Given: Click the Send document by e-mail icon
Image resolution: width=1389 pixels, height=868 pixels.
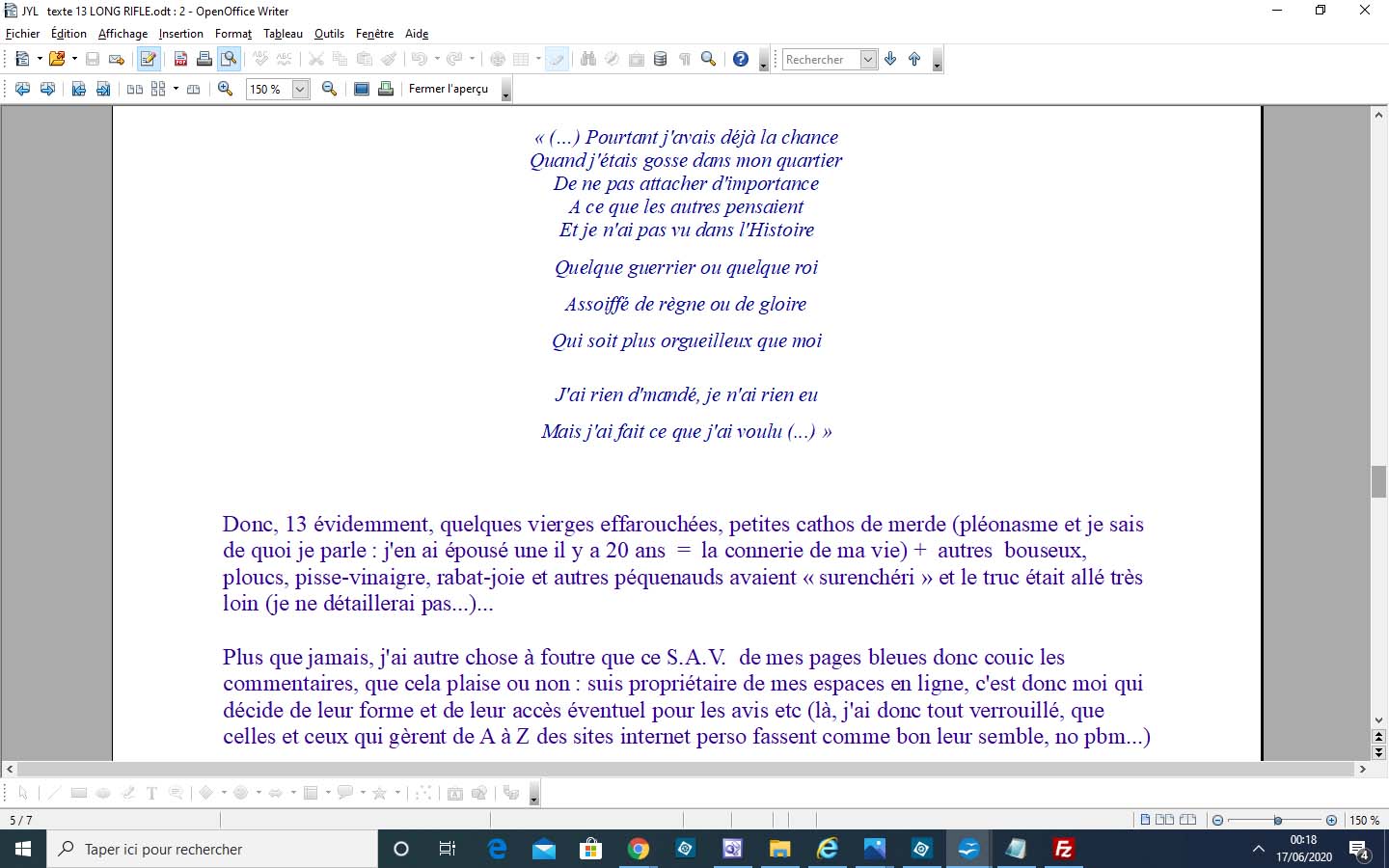Looking at the screenshot, I should click(117, 59).
